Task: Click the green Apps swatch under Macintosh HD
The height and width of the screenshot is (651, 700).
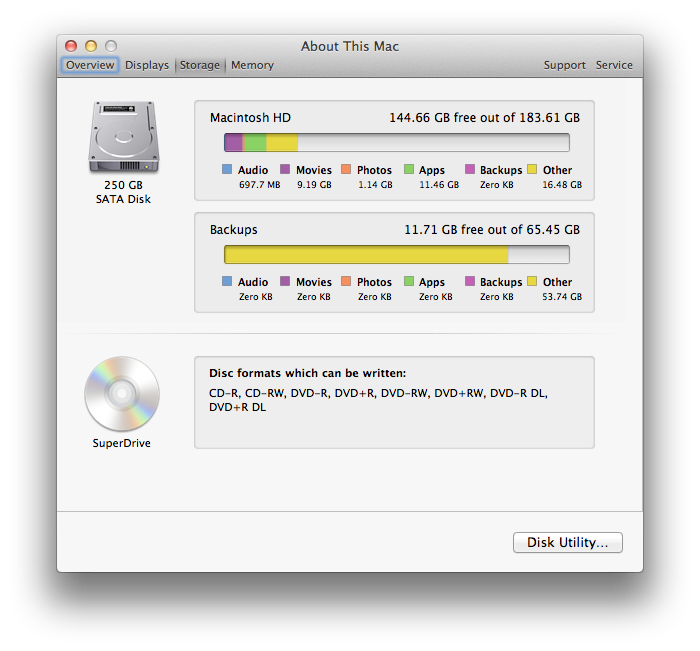Action: [x=409, y=169]
